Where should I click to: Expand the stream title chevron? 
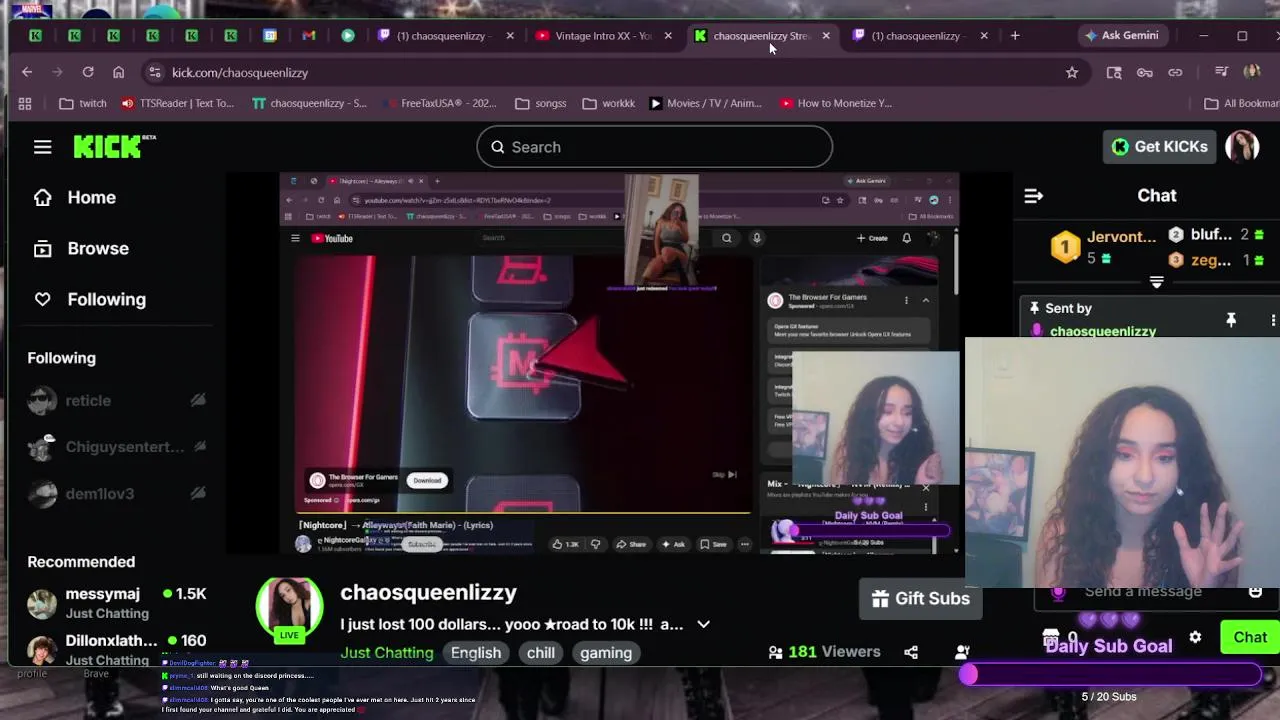[x=703, y=624]
